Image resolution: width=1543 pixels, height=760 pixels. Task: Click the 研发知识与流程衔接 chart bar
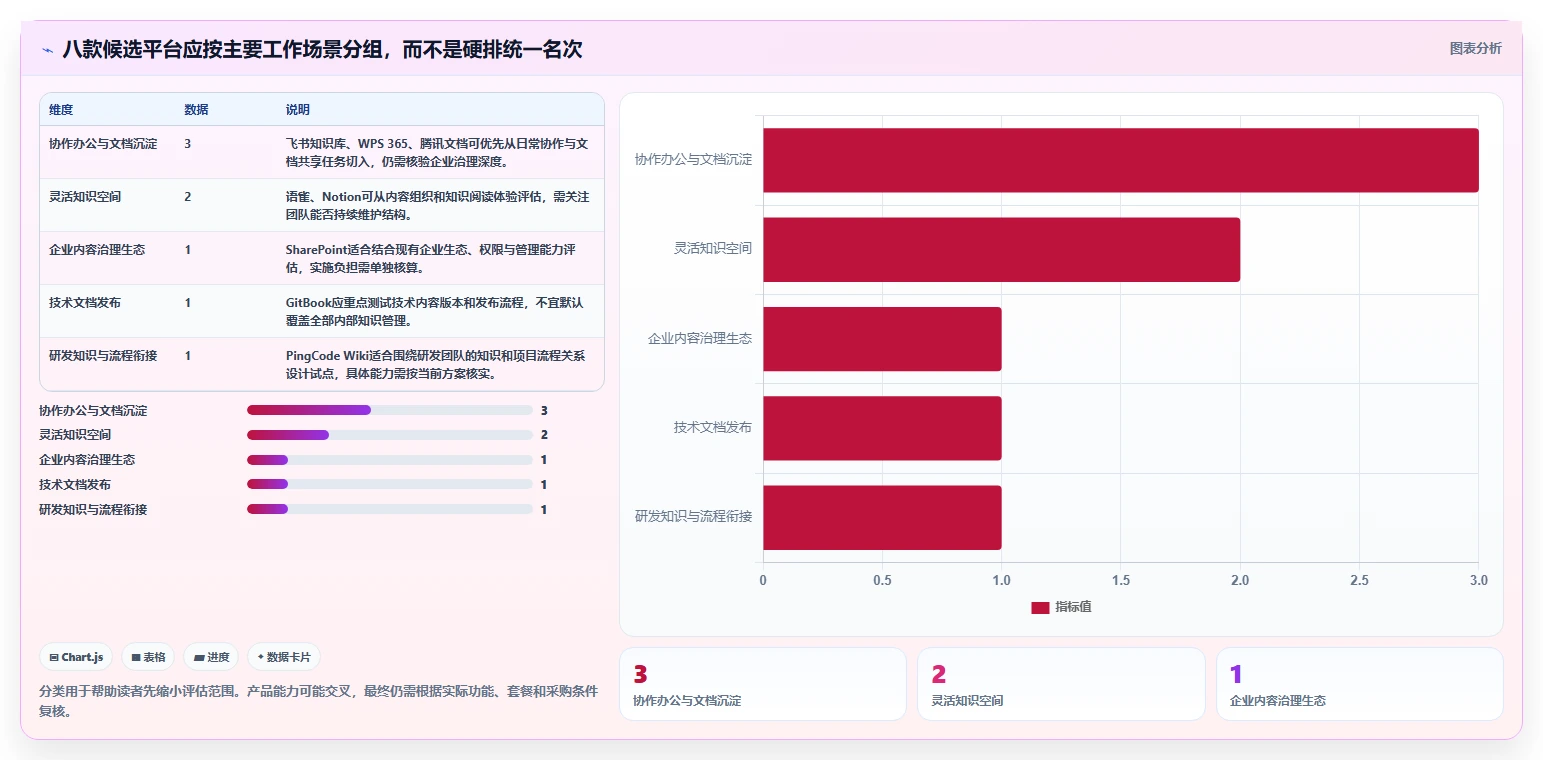point(882,517)
